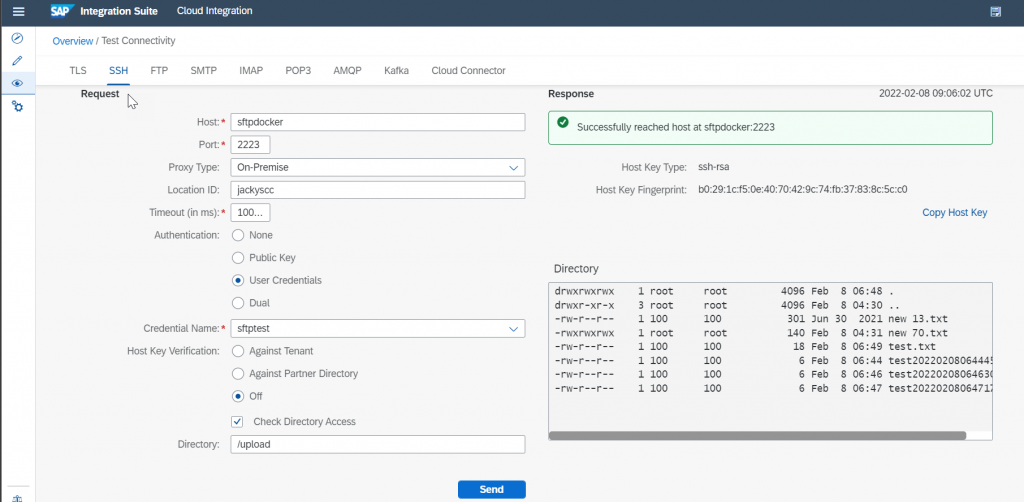Switch to the AMQP tab
This screenshot has height=502, width=1024.
tap(347, 71)
